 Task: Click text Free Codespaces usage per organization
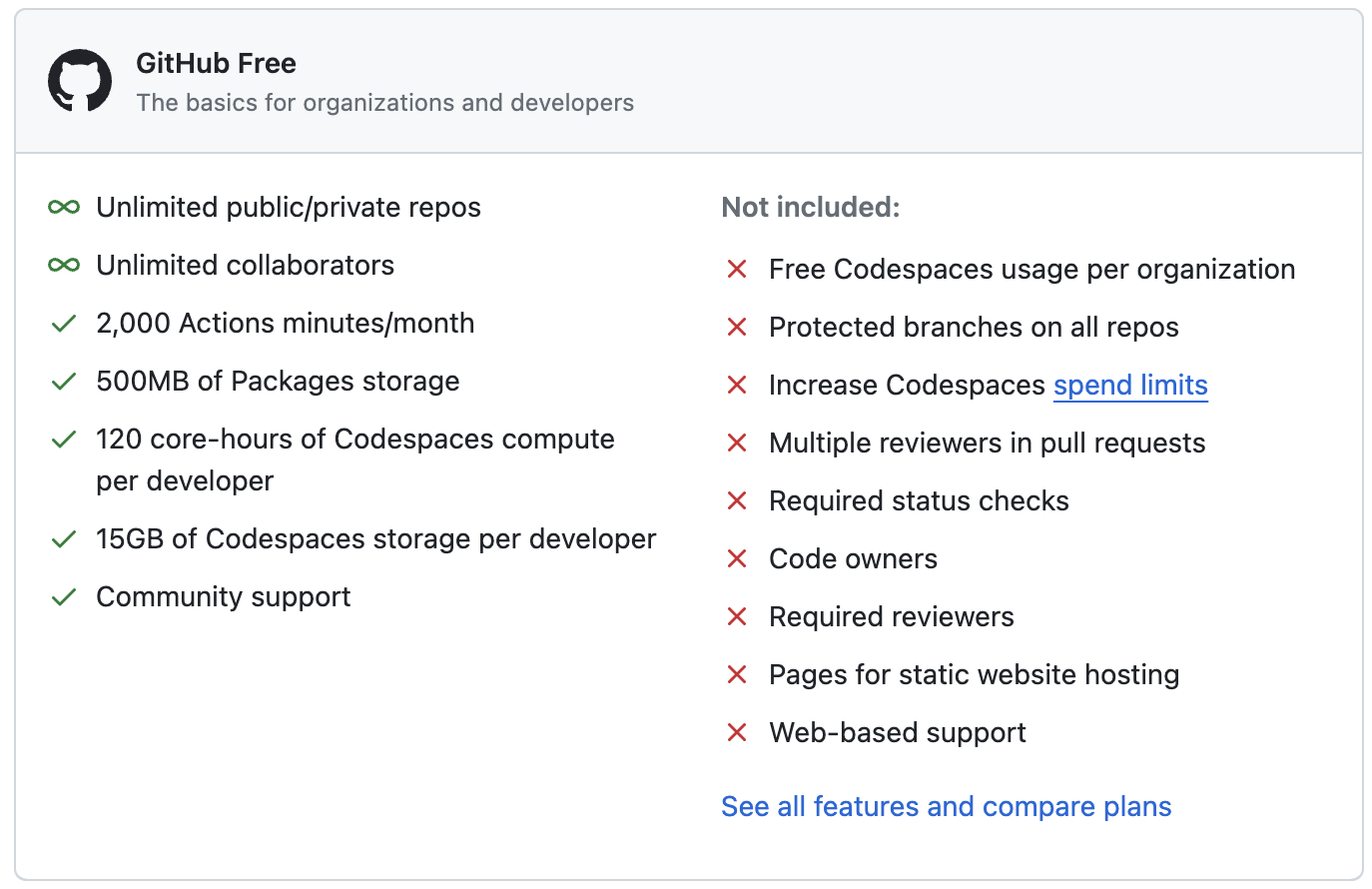pyautogui.click(x=1031, y=270)
